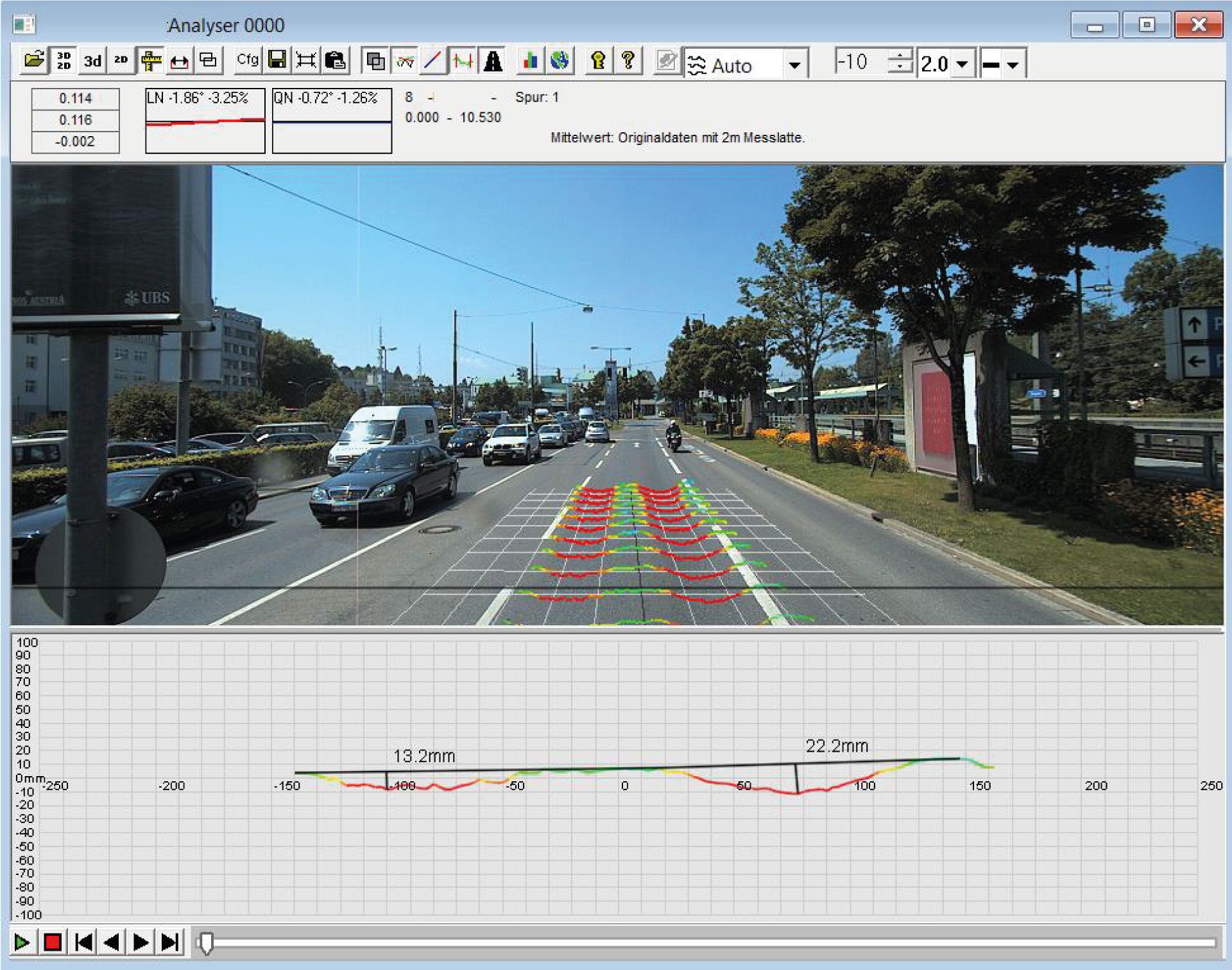Open the bar chart statistics icon

coord(530,62)
